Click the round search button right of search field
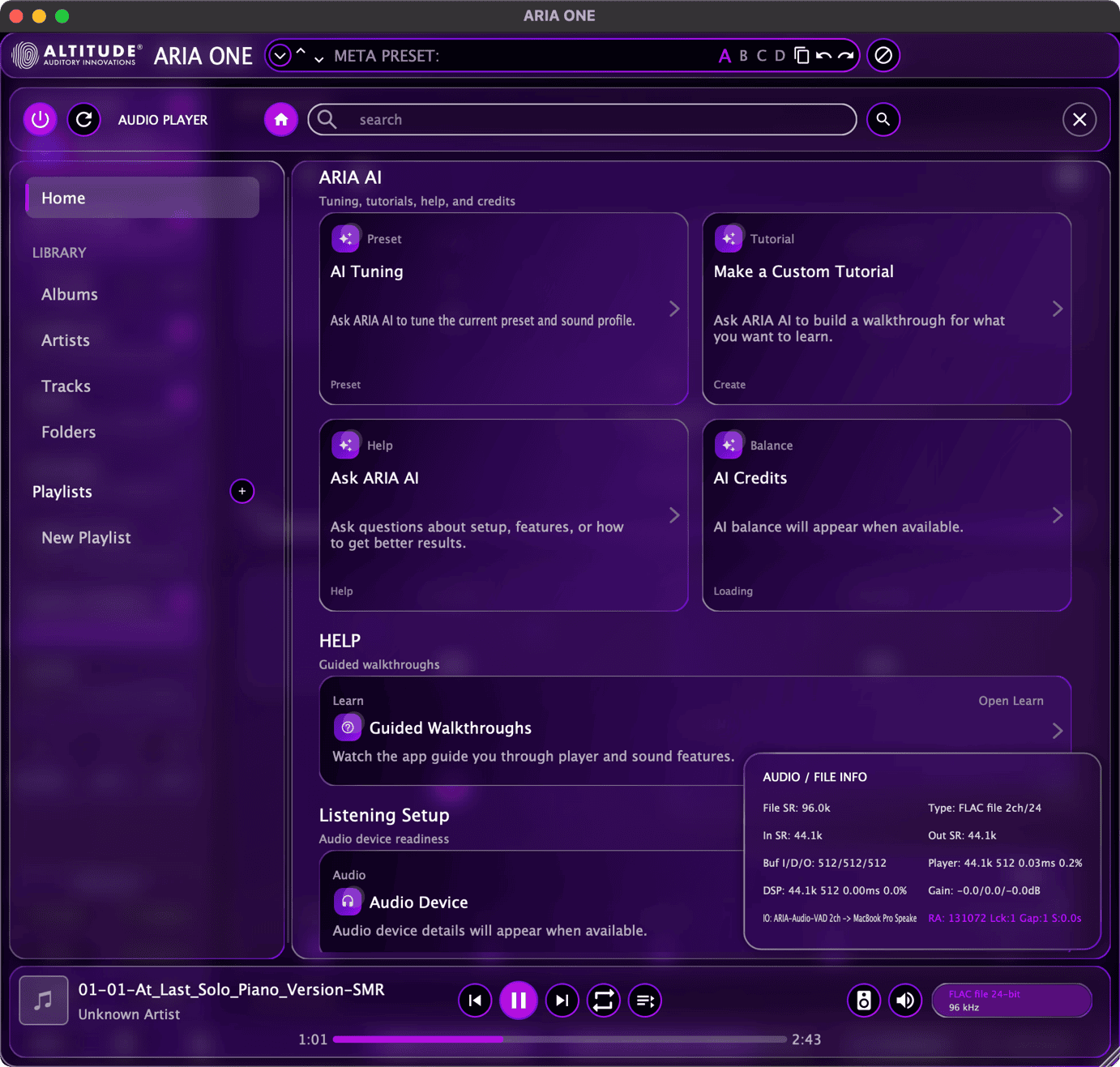 (x=883, y=120)
